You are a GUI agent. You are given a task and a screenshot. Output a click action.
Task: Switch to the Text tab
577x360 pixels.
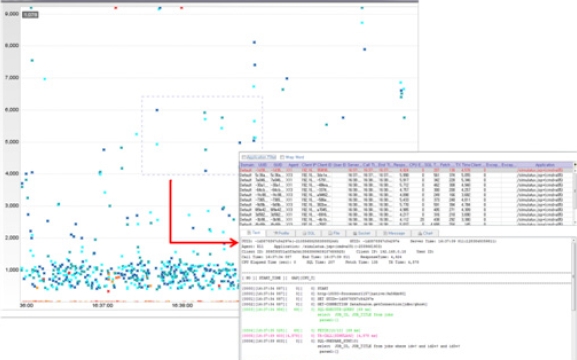click(x=254, y=233)
